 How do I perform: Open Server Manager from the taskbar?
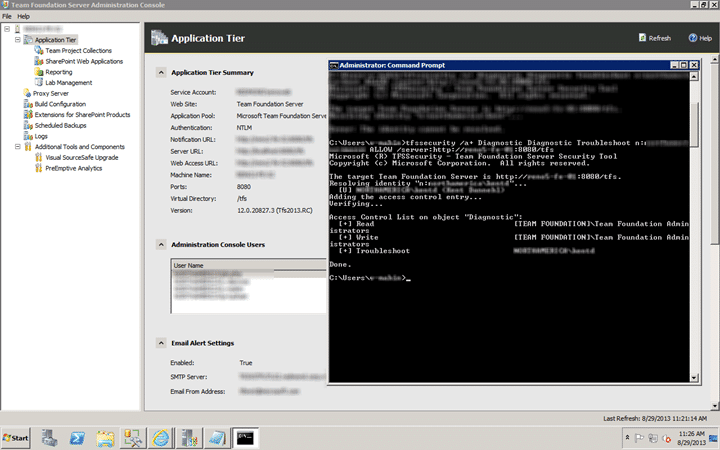[49, 438]
